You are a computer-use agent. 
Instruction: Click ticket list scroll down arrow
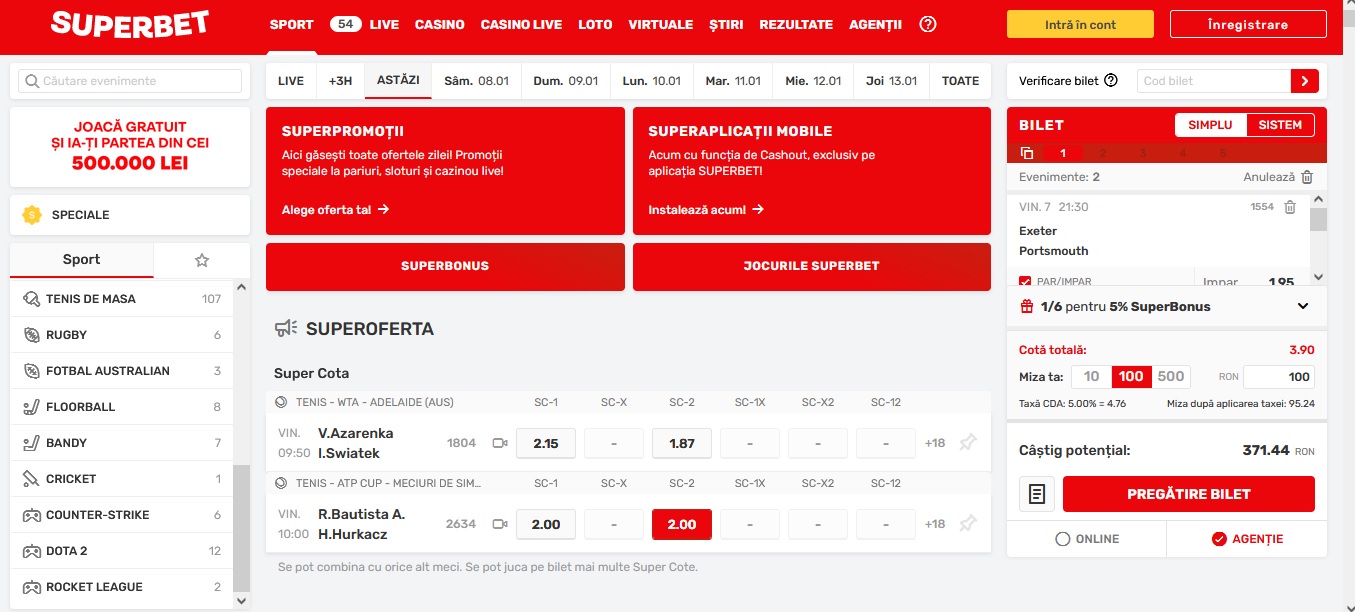pyautogui.click(x=1318, y=277)
